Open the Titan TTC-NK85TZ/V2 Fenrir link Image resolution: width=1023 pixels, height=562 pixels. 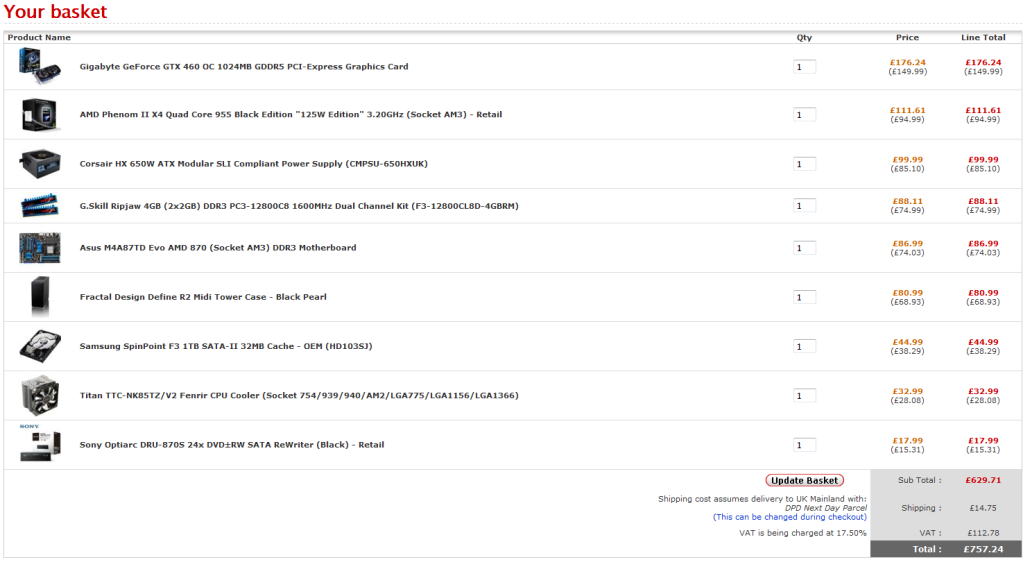click(299, 395)
